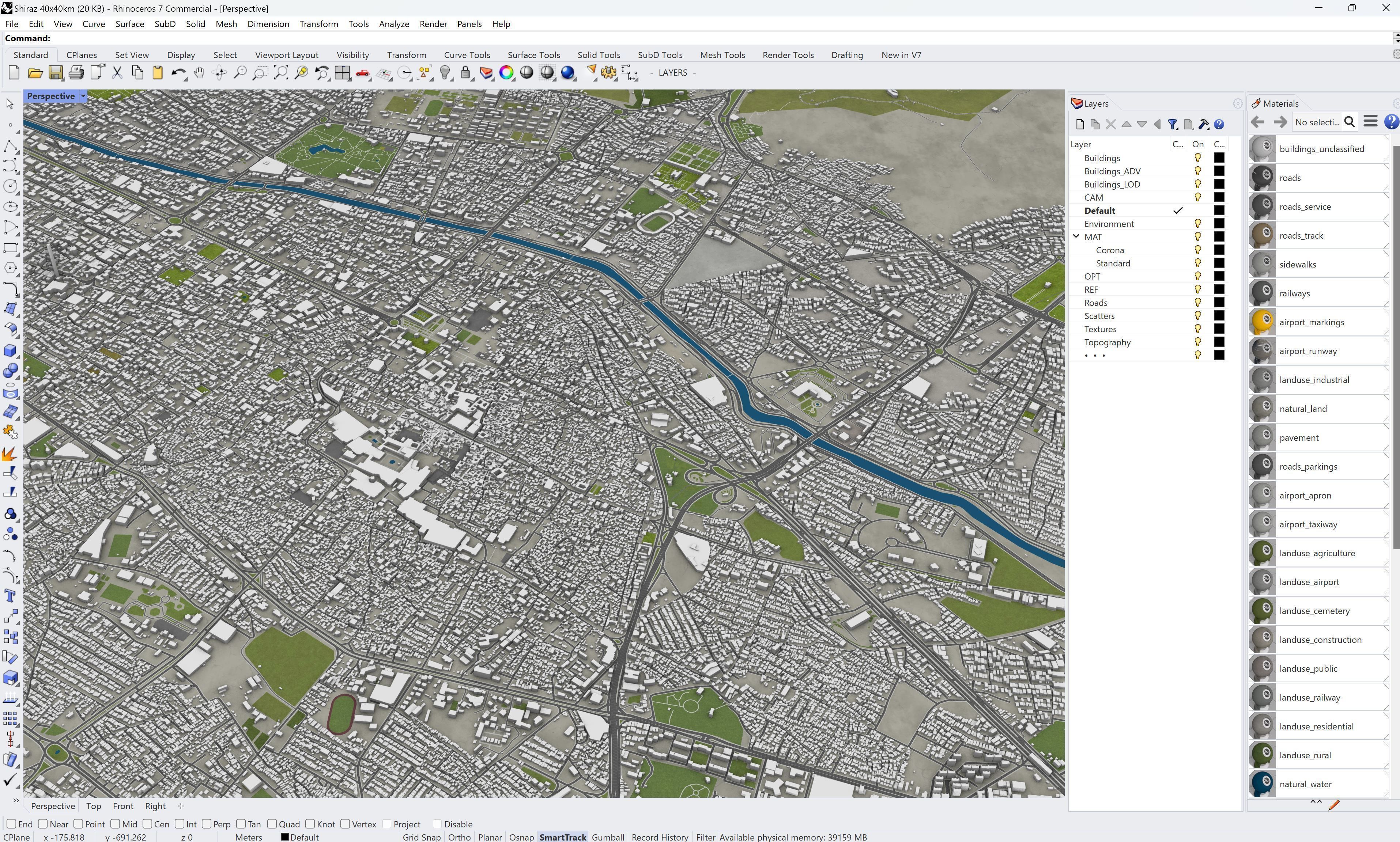Select the Pan hand tool
The width and height of the screenshot is (1400, 842).
point(199,73)
